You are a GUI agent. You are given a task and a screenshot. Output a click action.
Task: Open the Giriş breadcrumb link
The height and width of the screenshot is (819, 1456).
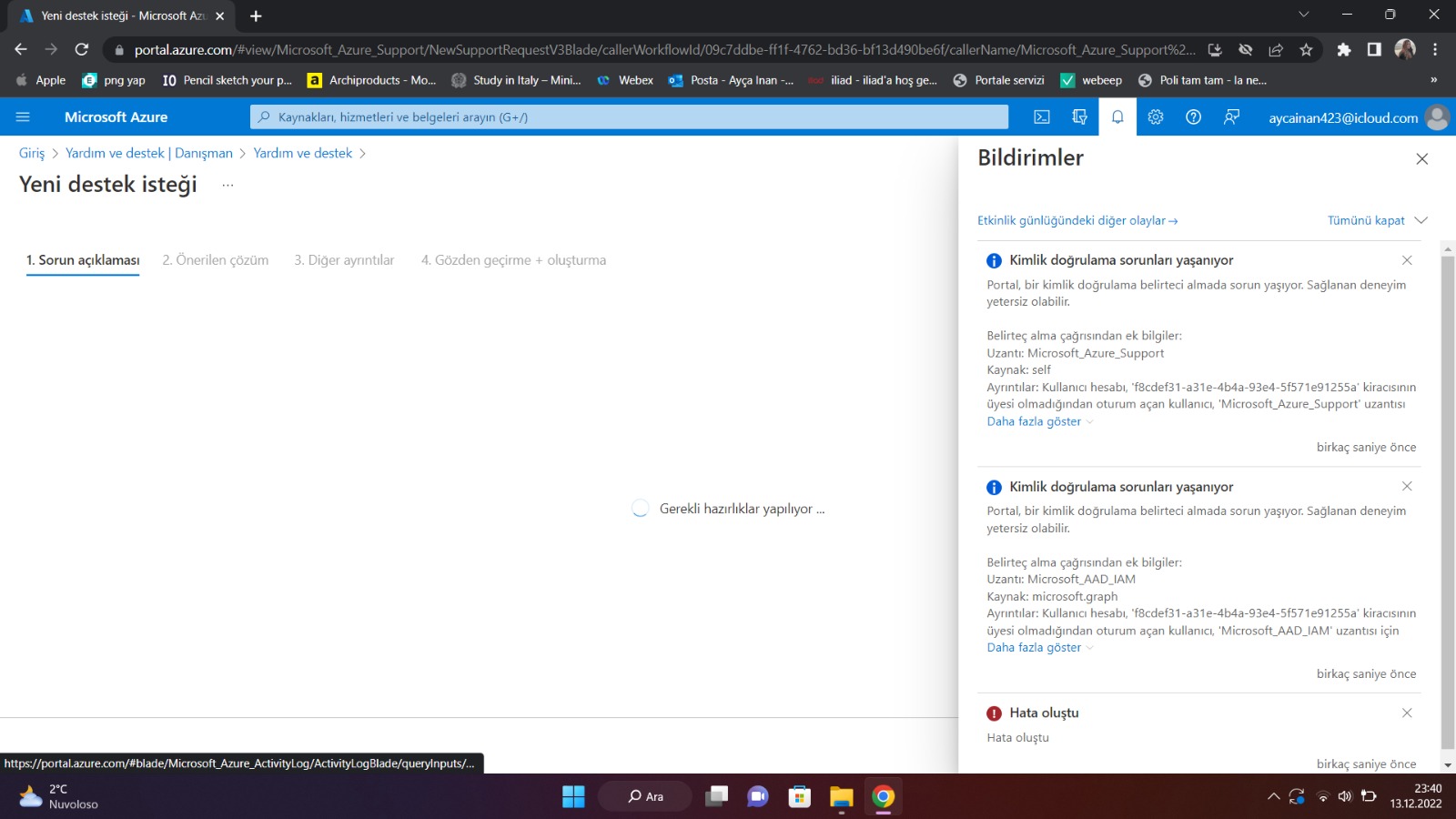32,153
